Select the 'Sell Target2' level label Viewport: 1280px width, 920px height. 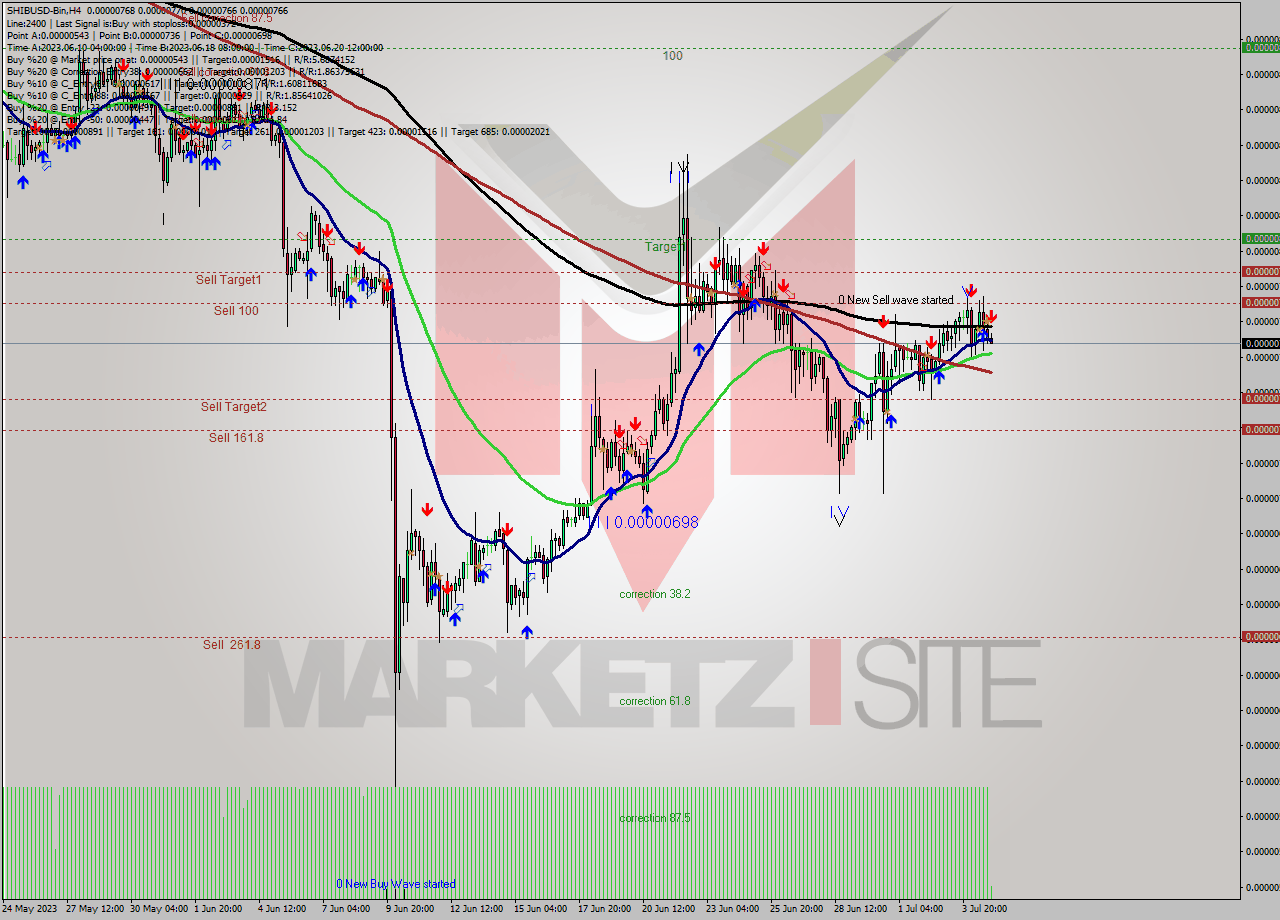point(234,407)
